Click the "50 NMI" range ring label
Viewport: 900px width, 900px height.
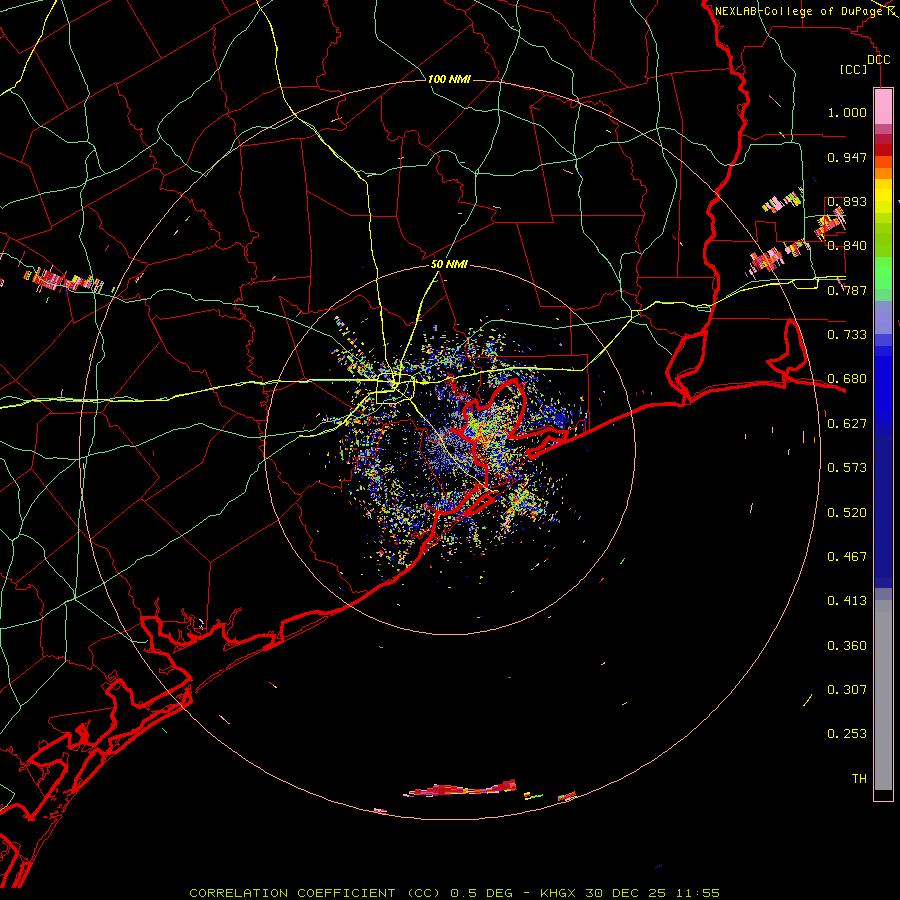click(449, 264)
